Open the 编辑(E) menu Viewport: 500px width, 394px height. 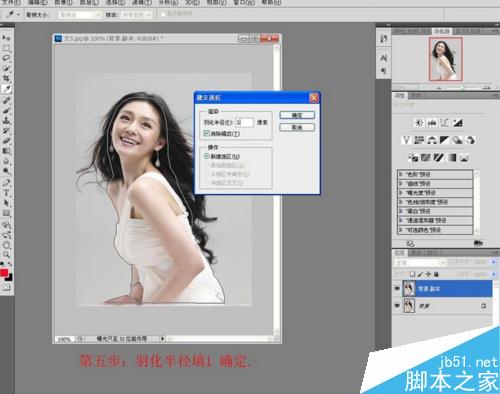coord(38,2)
